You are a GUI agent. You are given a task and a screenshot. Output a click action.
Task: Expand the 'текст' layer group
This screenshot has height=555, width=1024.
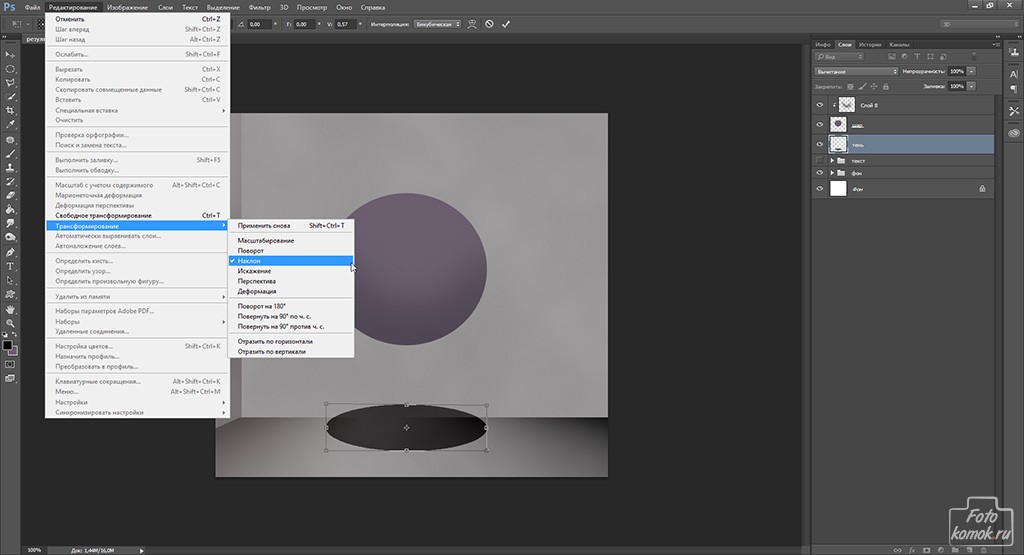pos(832,160)
